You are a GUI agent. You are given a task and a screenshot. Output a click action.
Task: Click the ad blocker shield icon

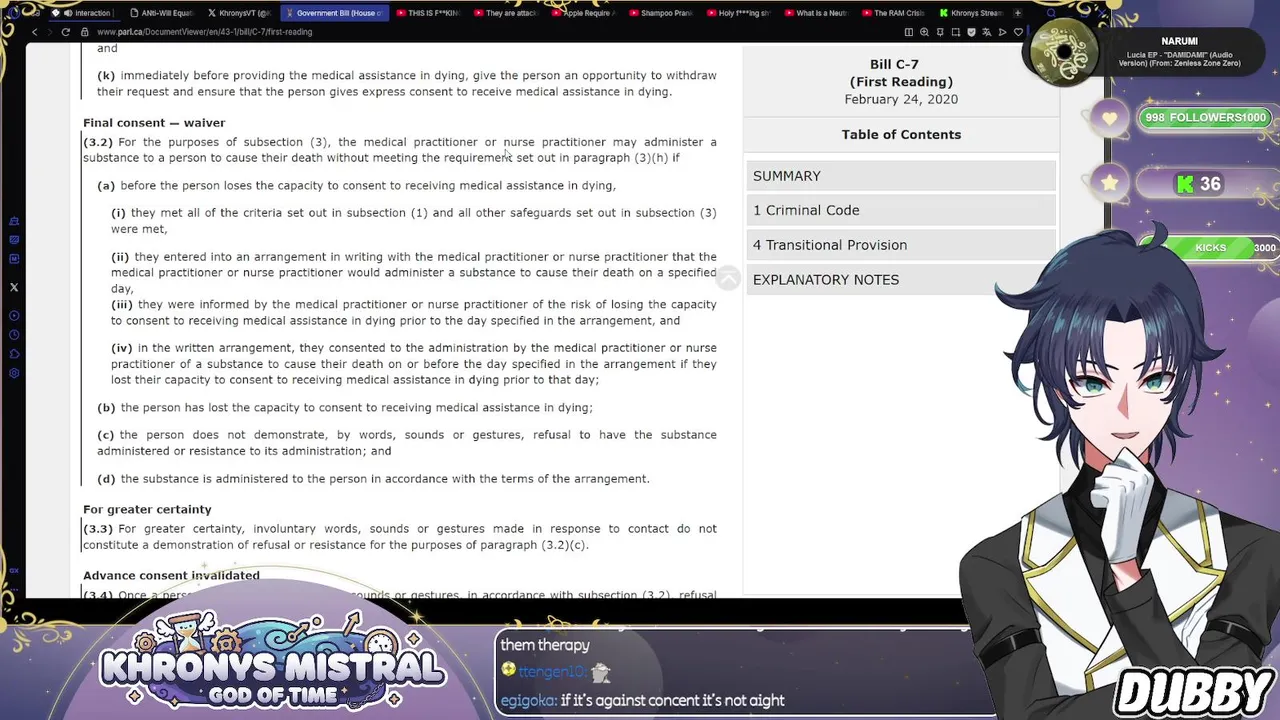(x=971, y=32)
